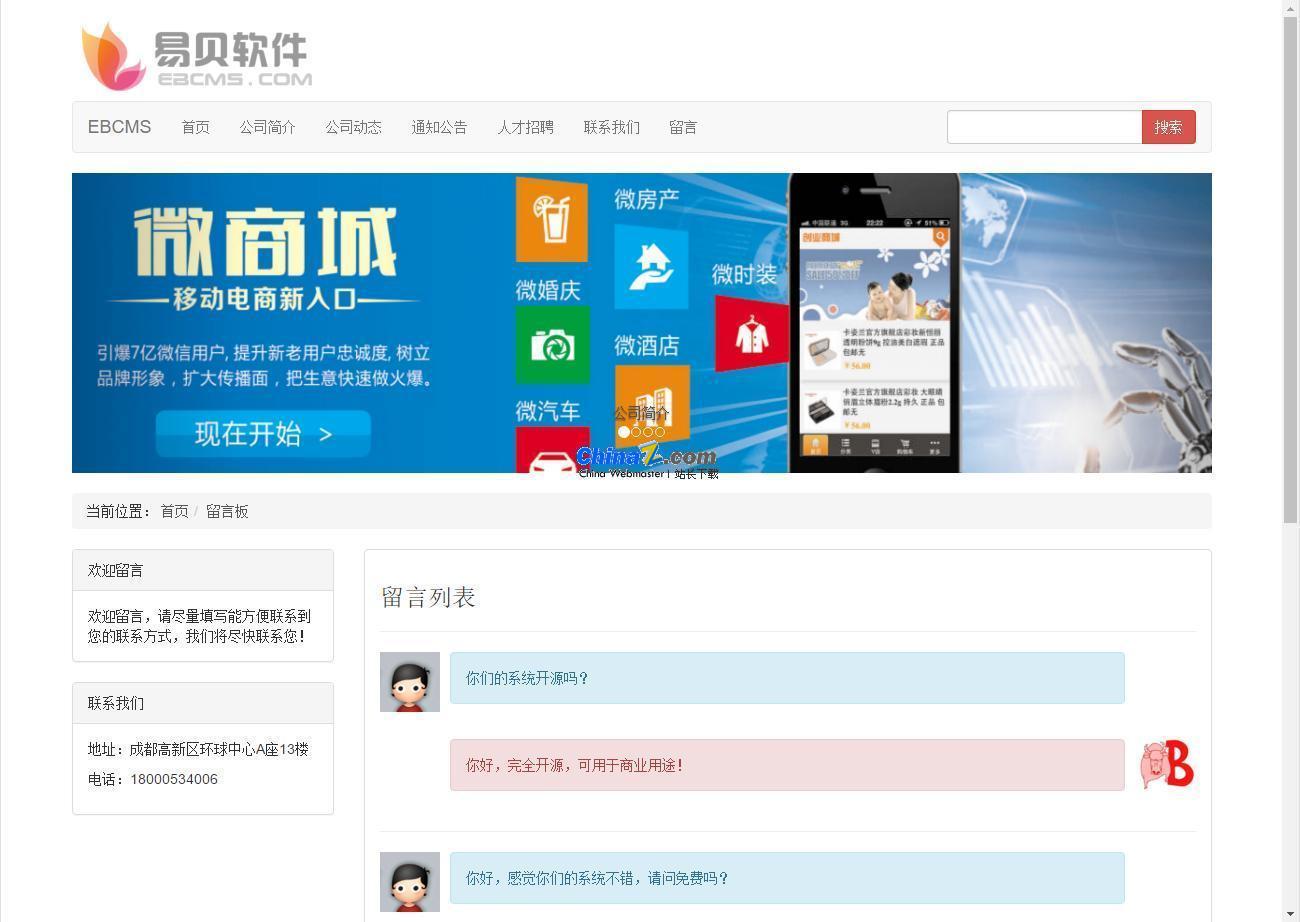
Task: Go to 人才招聘 in the navbar
Action: coord(525,127)
